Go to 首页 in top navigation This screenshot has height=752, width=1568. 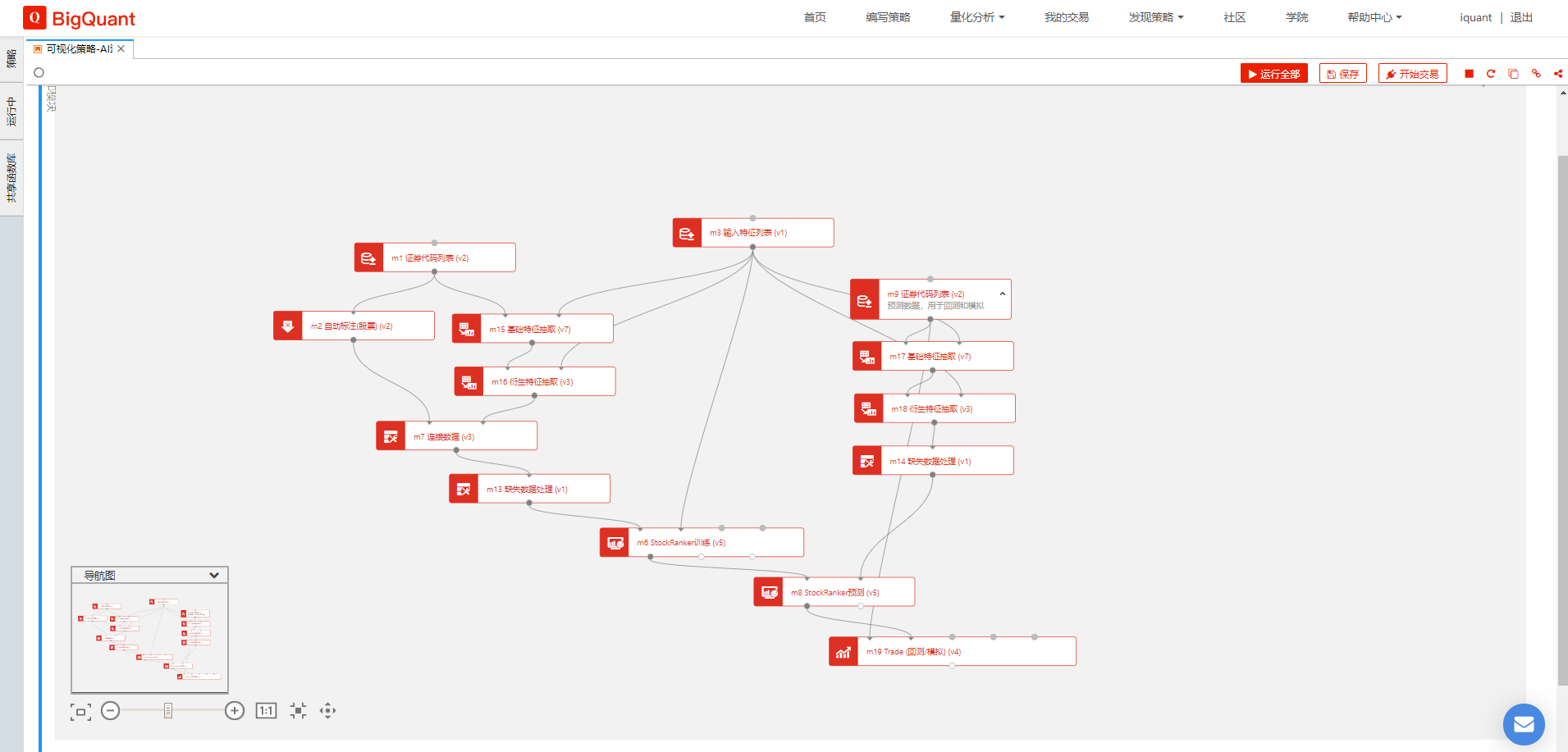[815, 17]
